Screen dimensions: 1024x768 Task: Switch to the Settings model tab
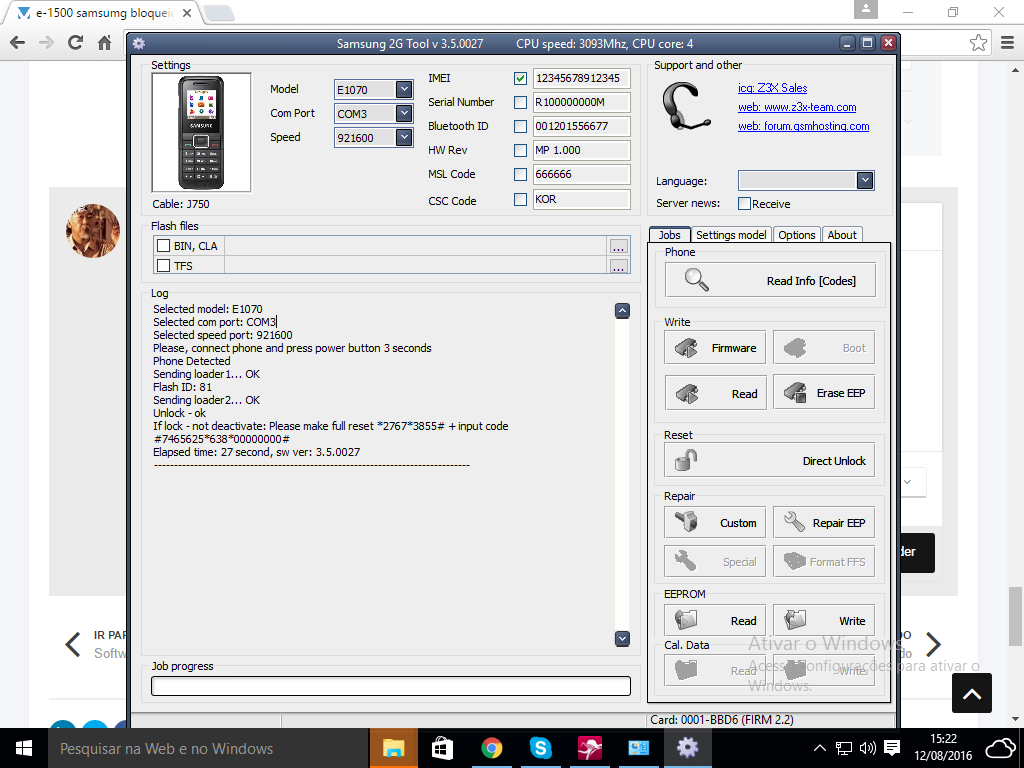tap(731, 235)
